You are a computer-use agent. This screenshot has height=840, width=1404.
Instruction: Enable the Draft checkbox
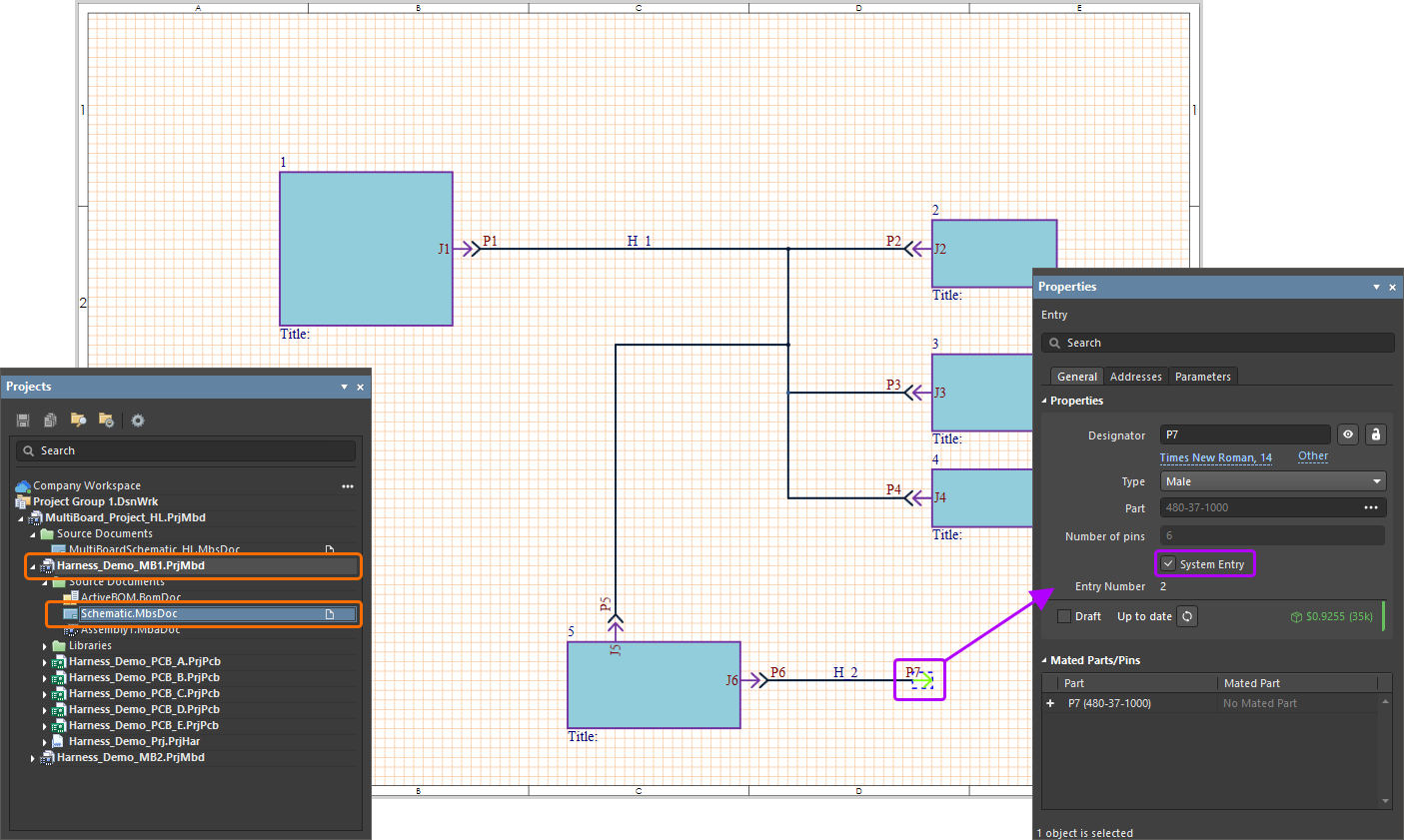point(1064,616)
